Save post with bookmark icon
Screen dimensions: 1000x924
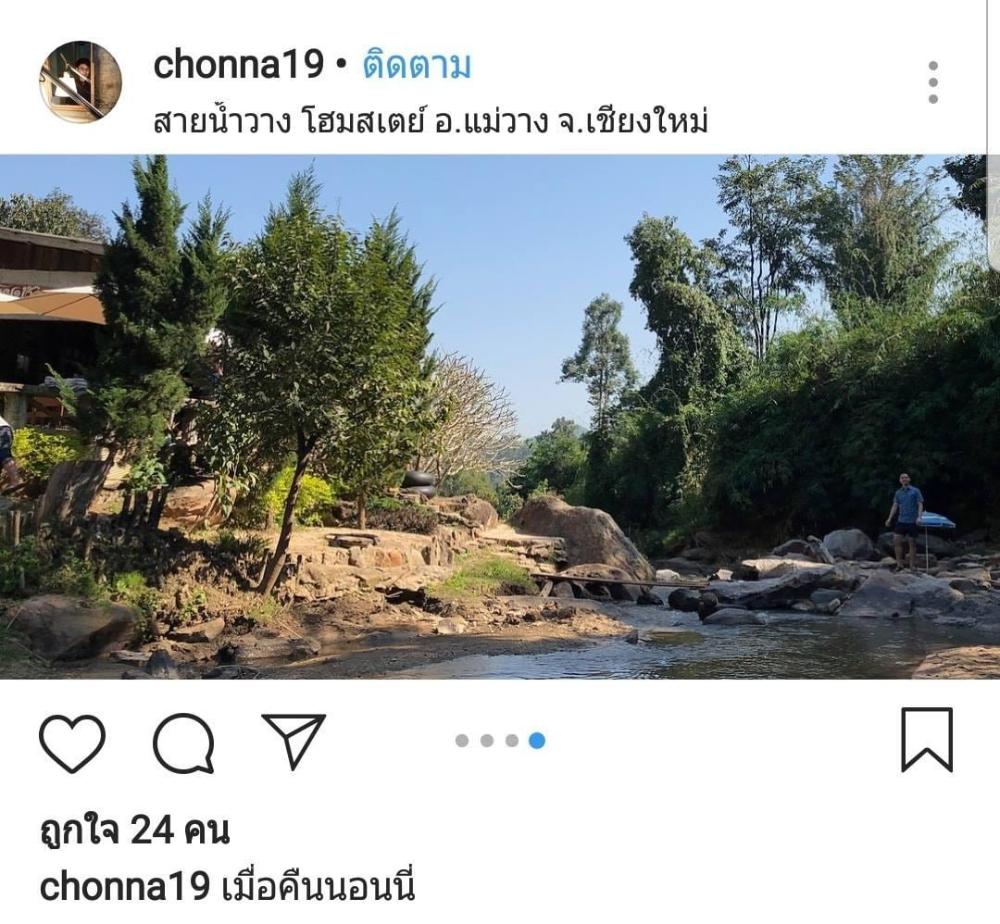coord(927,740)
